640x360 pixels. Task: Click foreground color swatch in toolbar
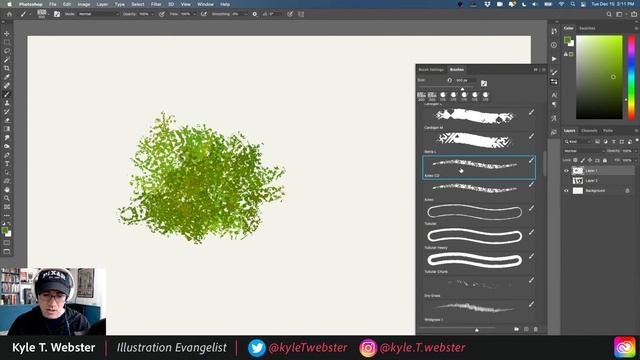(5, 231)
